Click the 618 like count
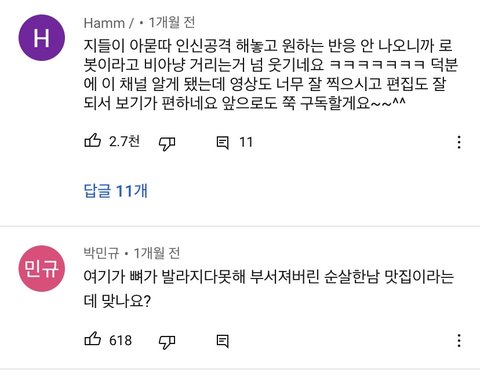The width and height of the screenshot is (480, 380). tap(120, 340)
